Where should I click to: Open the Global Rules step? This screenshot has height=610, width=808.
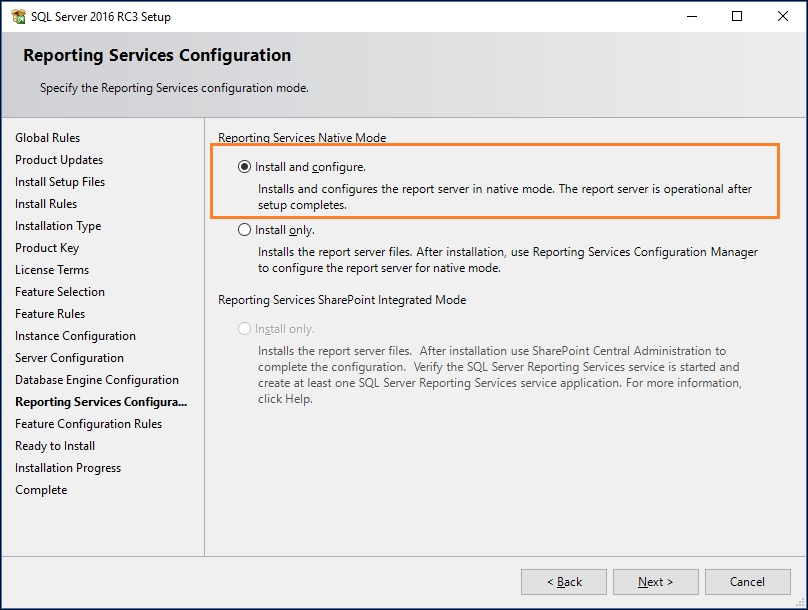(x=47, y=138)
